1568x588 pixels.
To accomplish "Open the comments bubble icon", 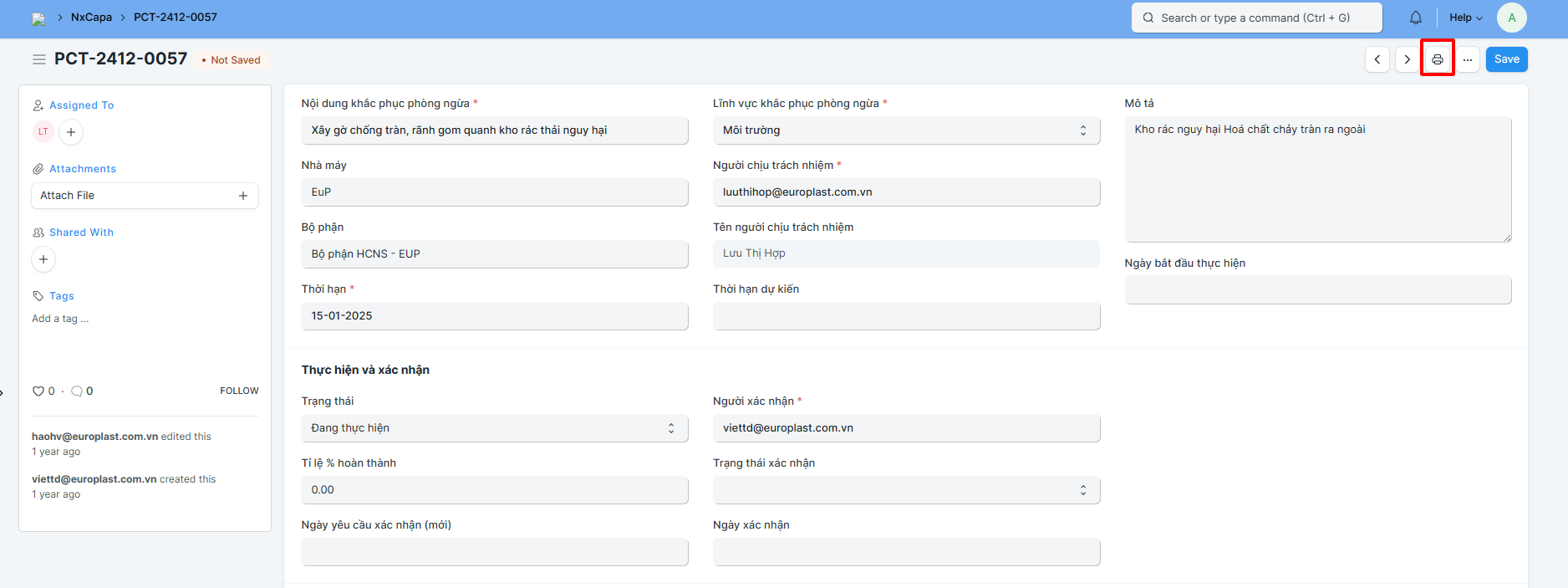I will tap(77, 391).
